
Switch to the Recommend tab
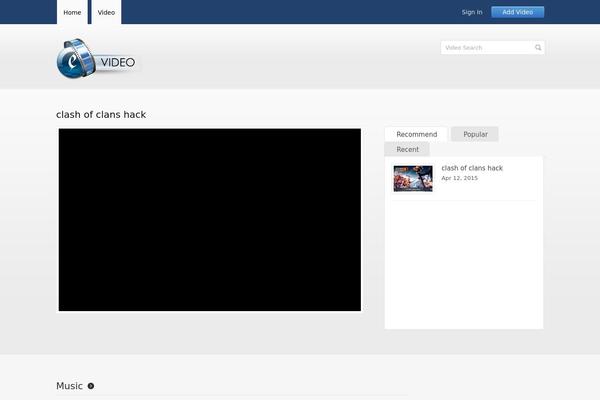[416, 134]
